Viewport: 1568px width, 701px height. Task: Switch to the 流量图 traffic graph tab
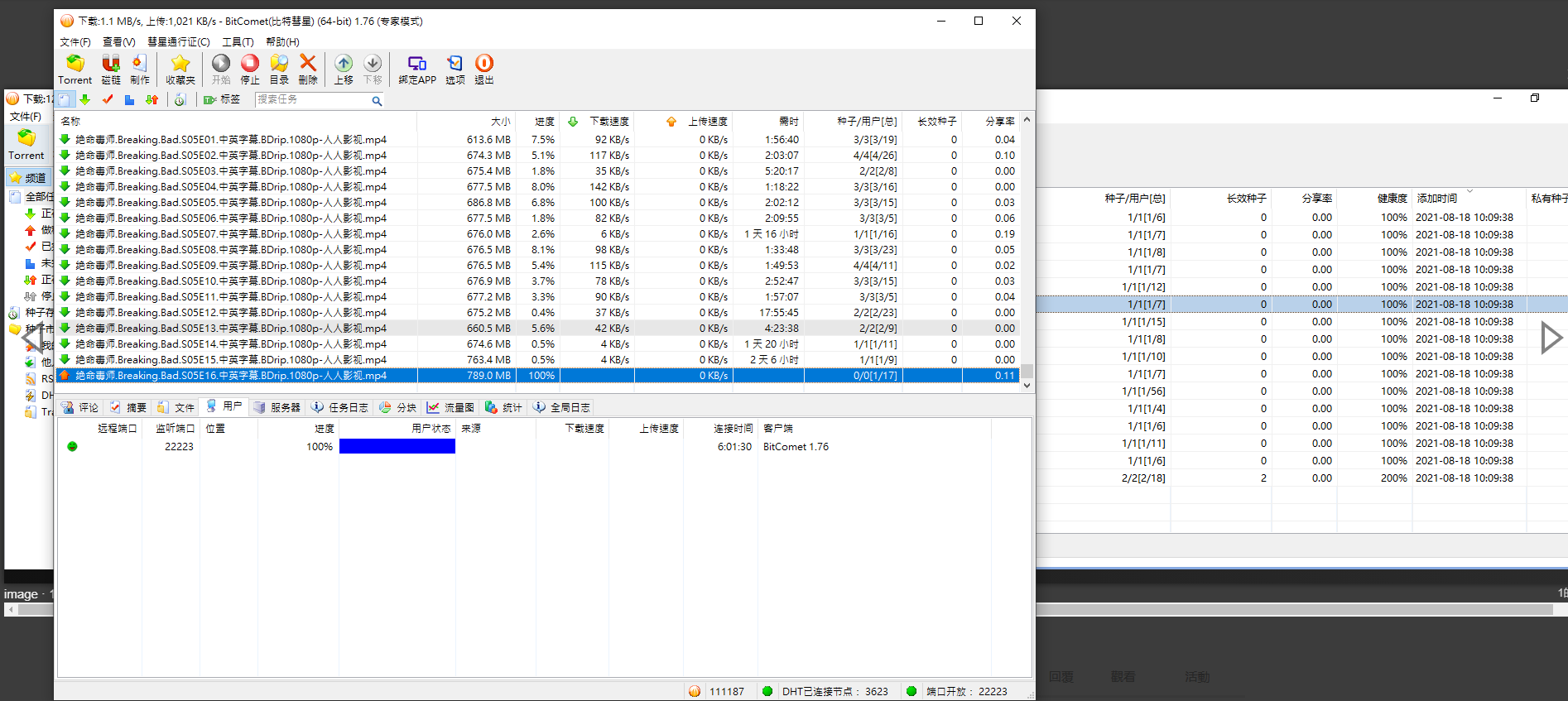click(x=451, y=407)
